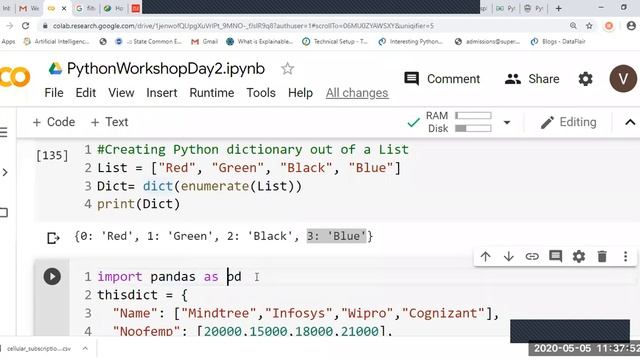640x360 pixels.
Task: Go forward in browser history
Action: click(9, 26)
